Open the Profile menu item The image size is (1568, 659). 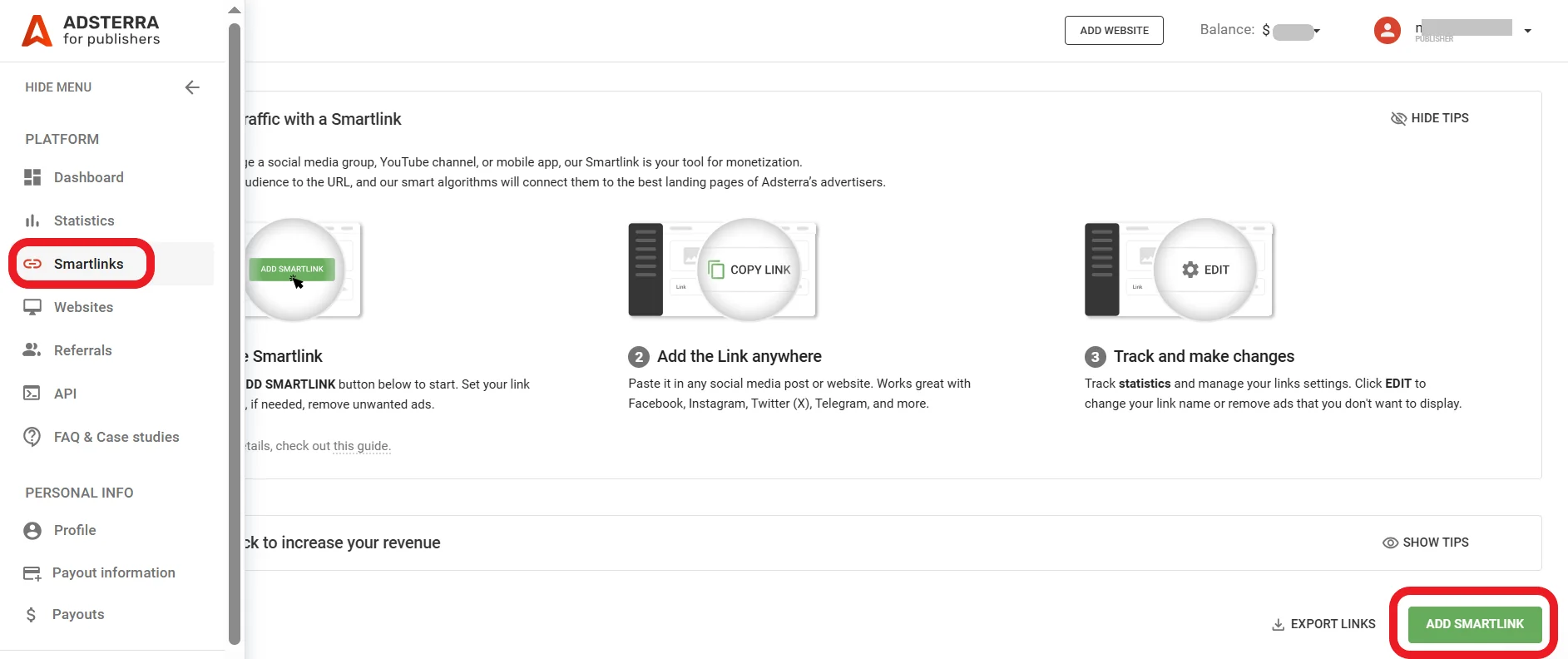75,530
